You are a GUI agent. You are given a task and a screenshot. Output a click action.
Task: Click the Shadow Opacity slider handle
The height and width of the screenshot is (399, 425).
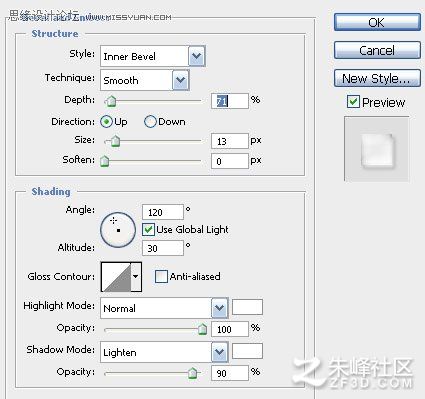(192, 373)
